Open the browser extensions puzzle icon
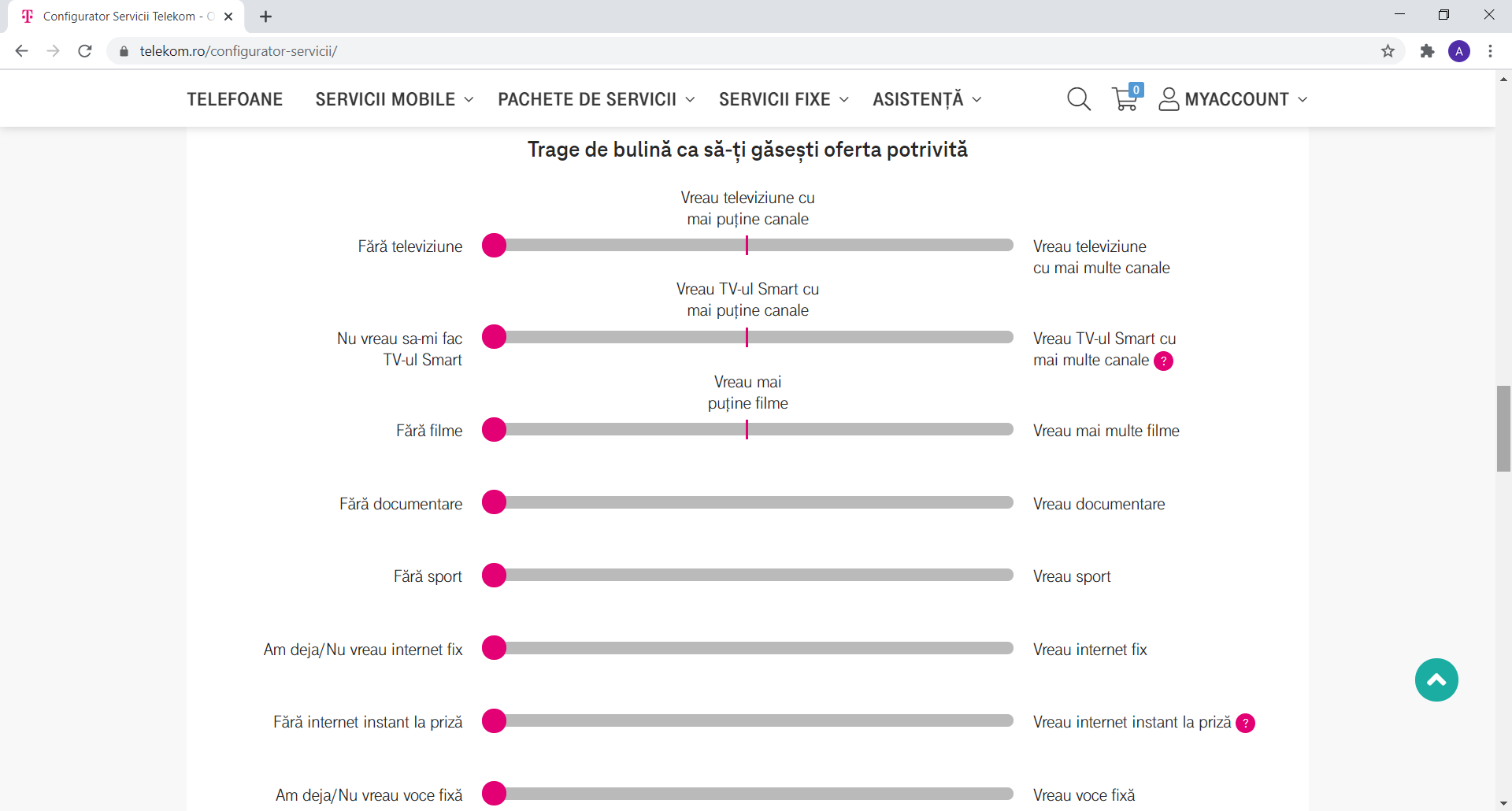 tap(1427, 51)
